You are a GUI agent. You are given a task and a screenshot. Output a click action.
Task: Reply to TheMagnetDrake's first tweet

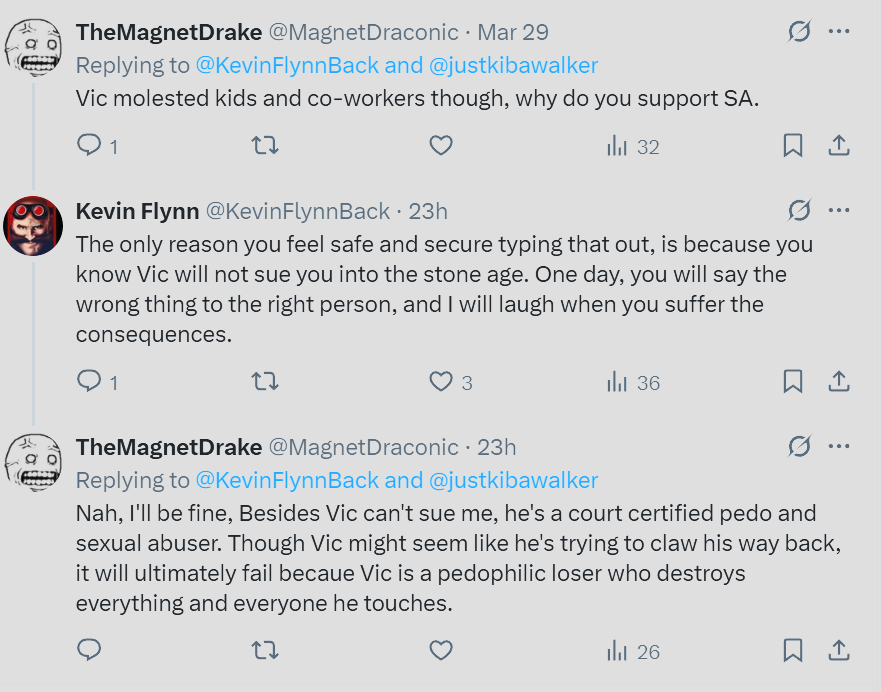pyautogui.click(x=89, y=146)
